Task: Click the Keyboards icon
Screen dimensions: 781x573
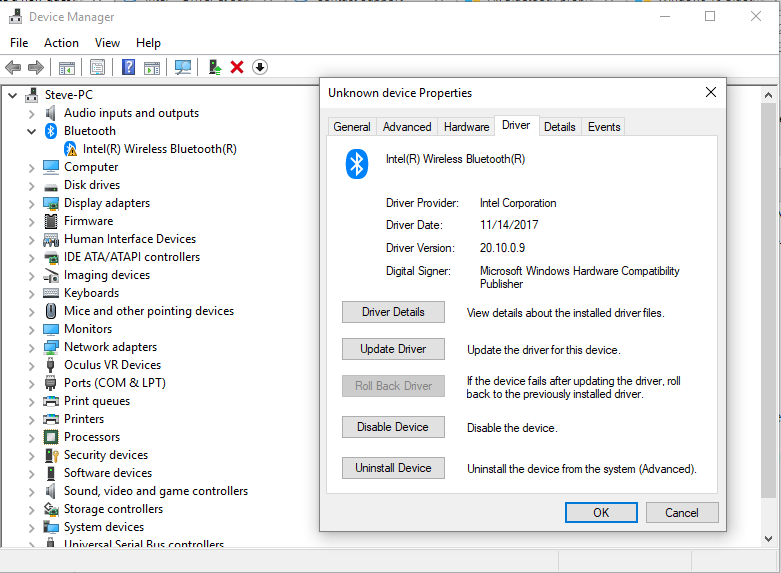Action: (x=51, y=293)
